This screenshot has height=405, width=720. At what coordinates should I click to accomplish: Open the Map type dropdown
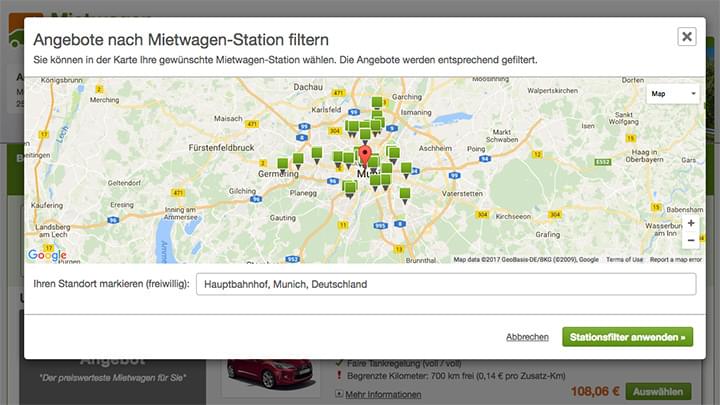673,94
